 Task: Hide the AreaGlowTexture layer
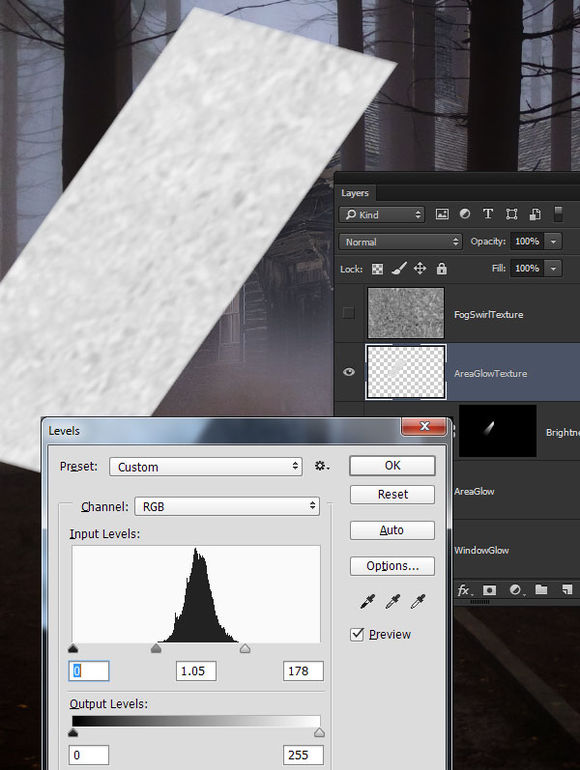point(349,372)
